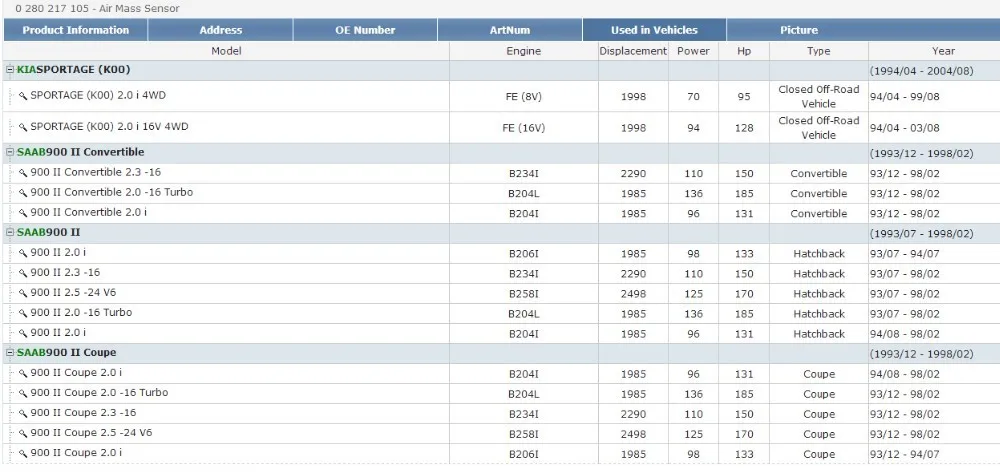Click magnifier for 900 II Coupe 2.0 i B204I
The image size is (1000, 473).
[22, 374]
